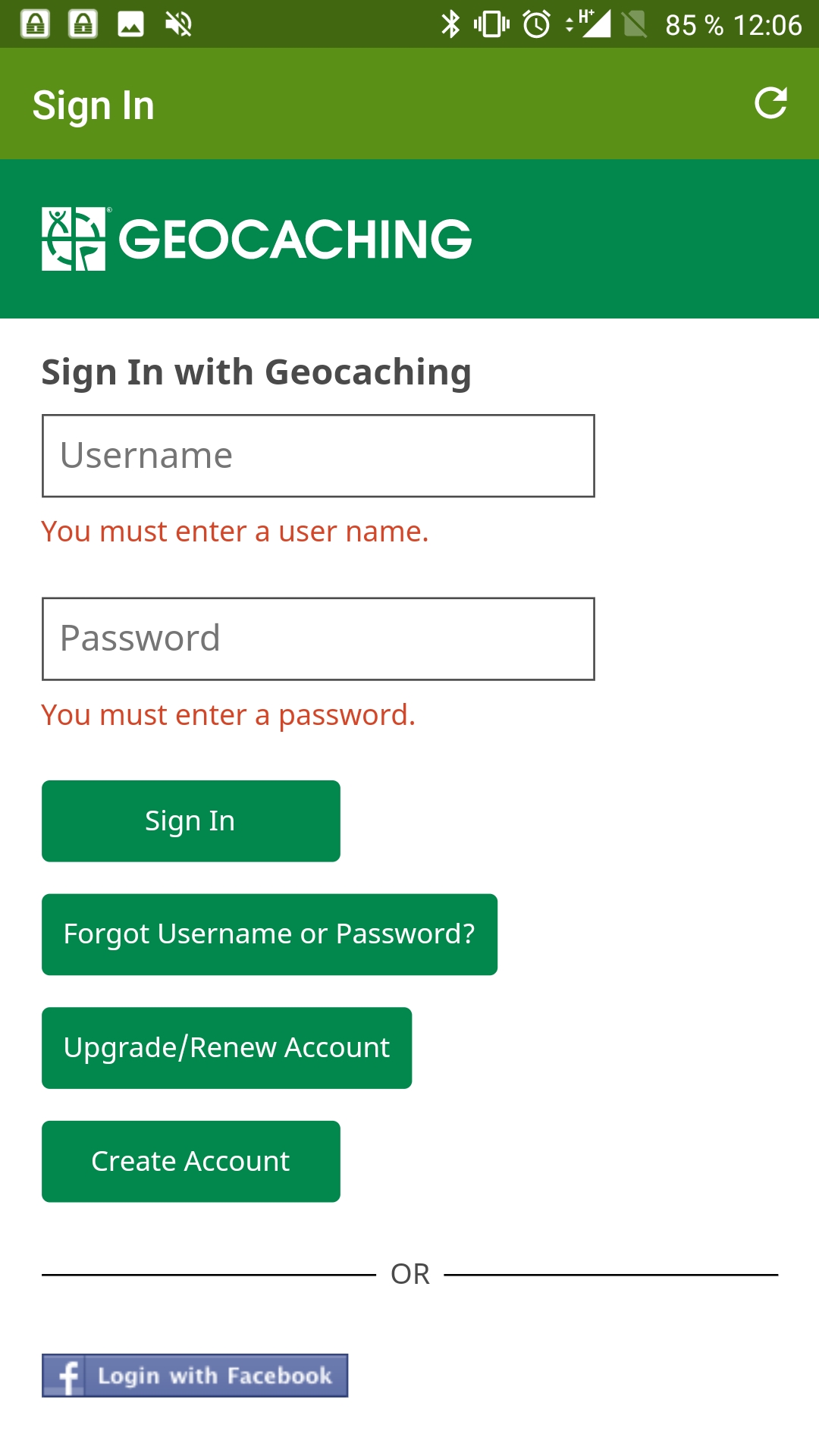Tap Upgrade/Renew Account button

pyautogui.click(x=227, y=1048)
